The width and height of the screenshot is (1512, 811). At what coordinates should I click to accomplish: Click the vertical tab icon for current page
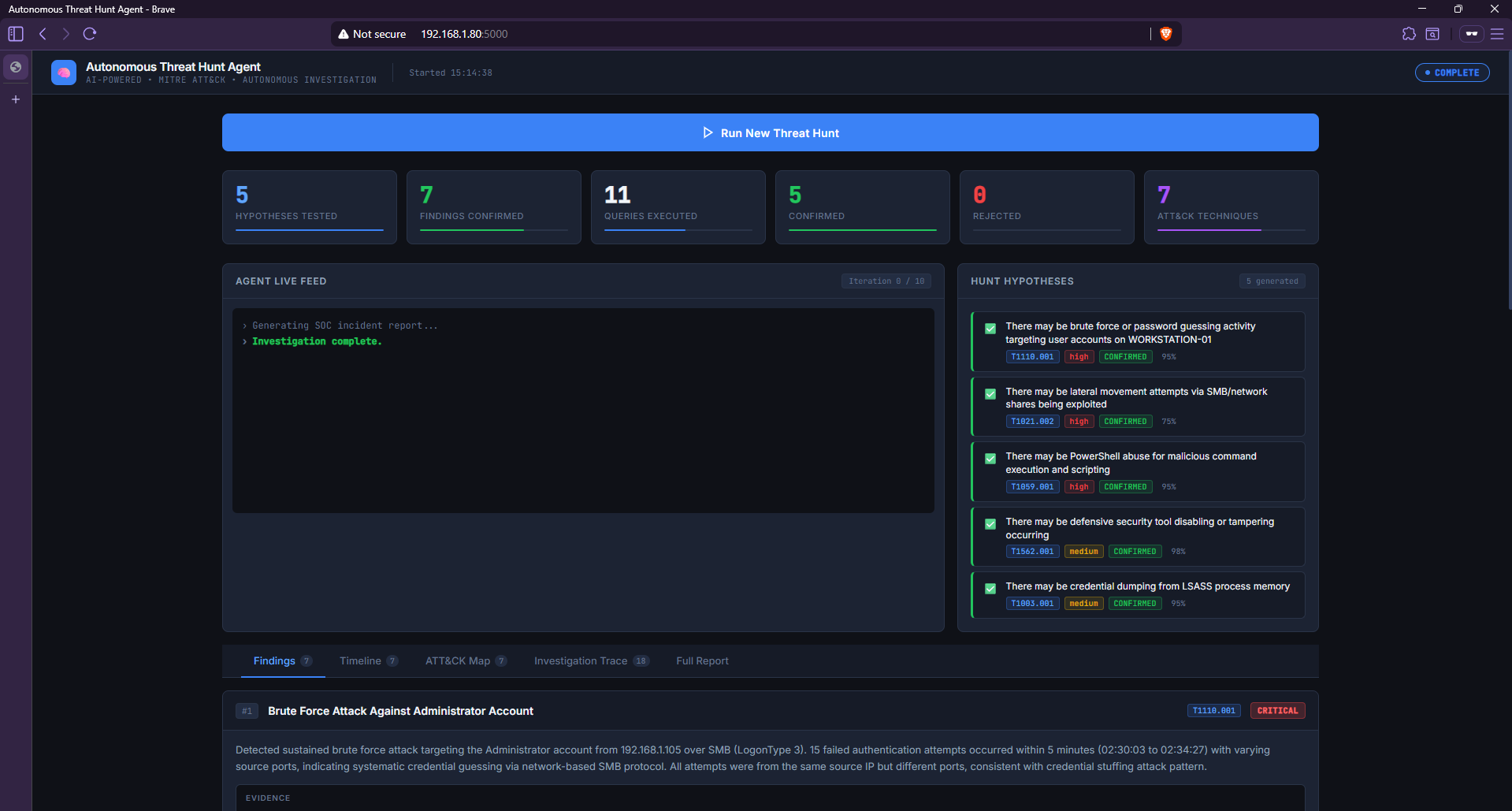coord(16,67)
